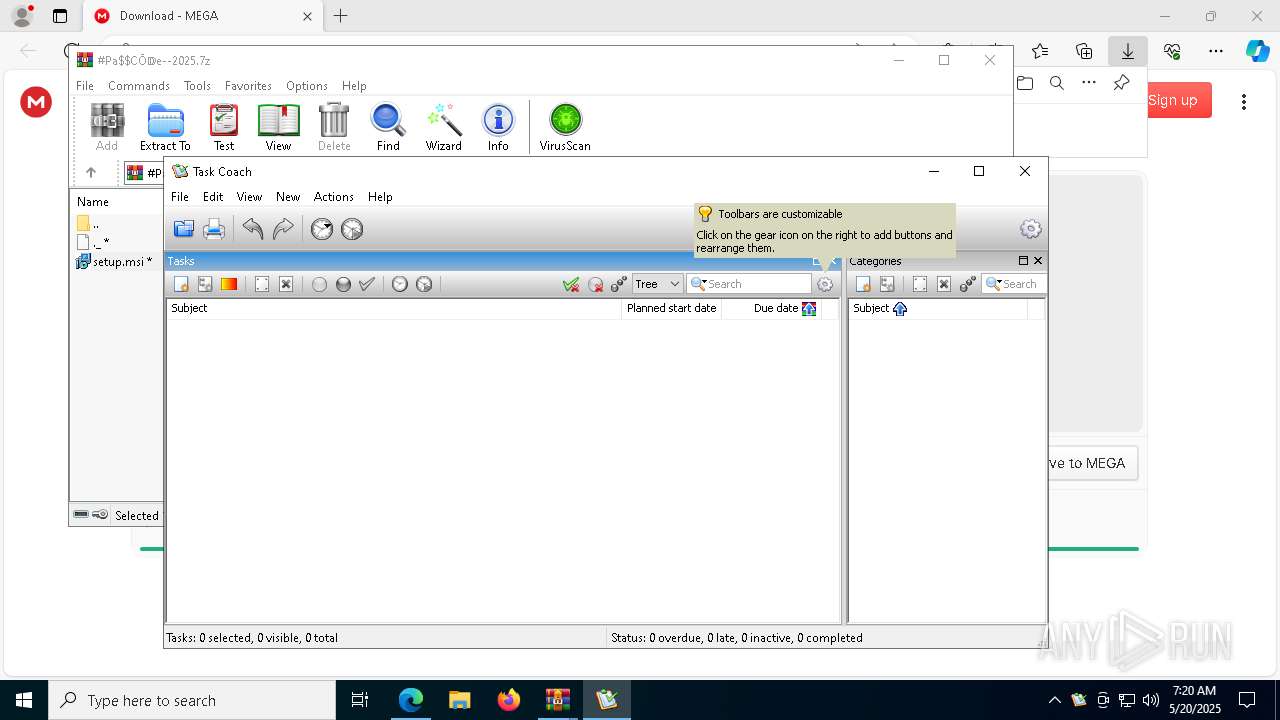
Task: Click the red-orange gradient icon in Tasks toolbar
Action: point(229,284)
